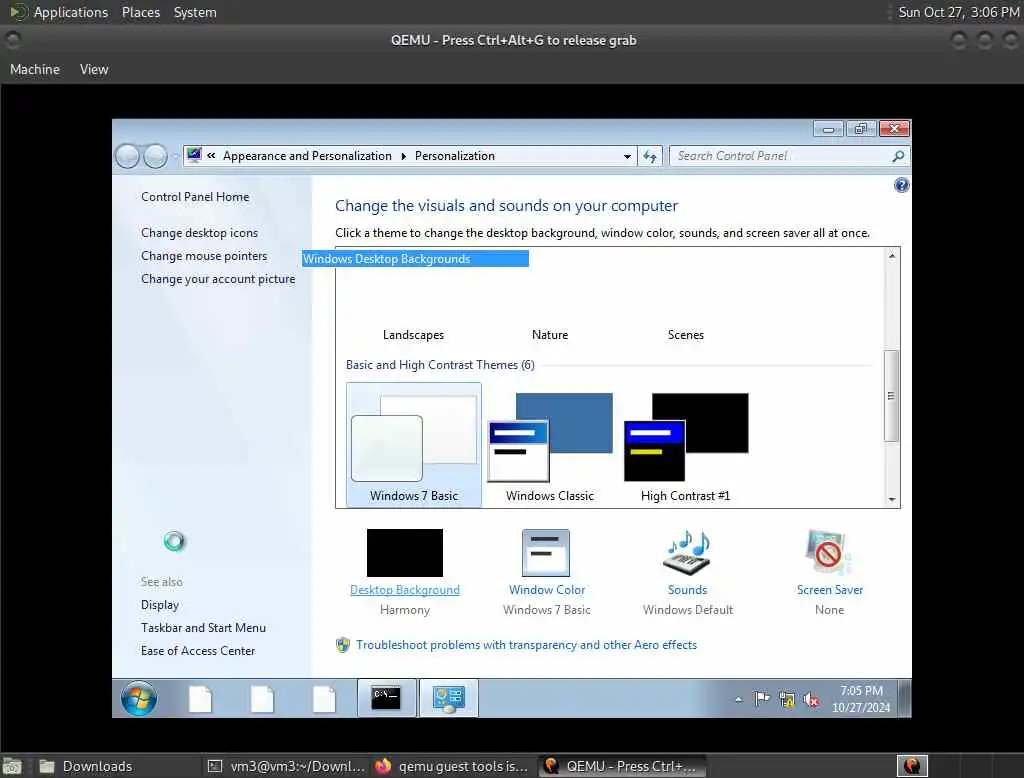Screen dimensions: 1024x778
Task: Open the QEMU Machine menu
Action: coord(35,69)
